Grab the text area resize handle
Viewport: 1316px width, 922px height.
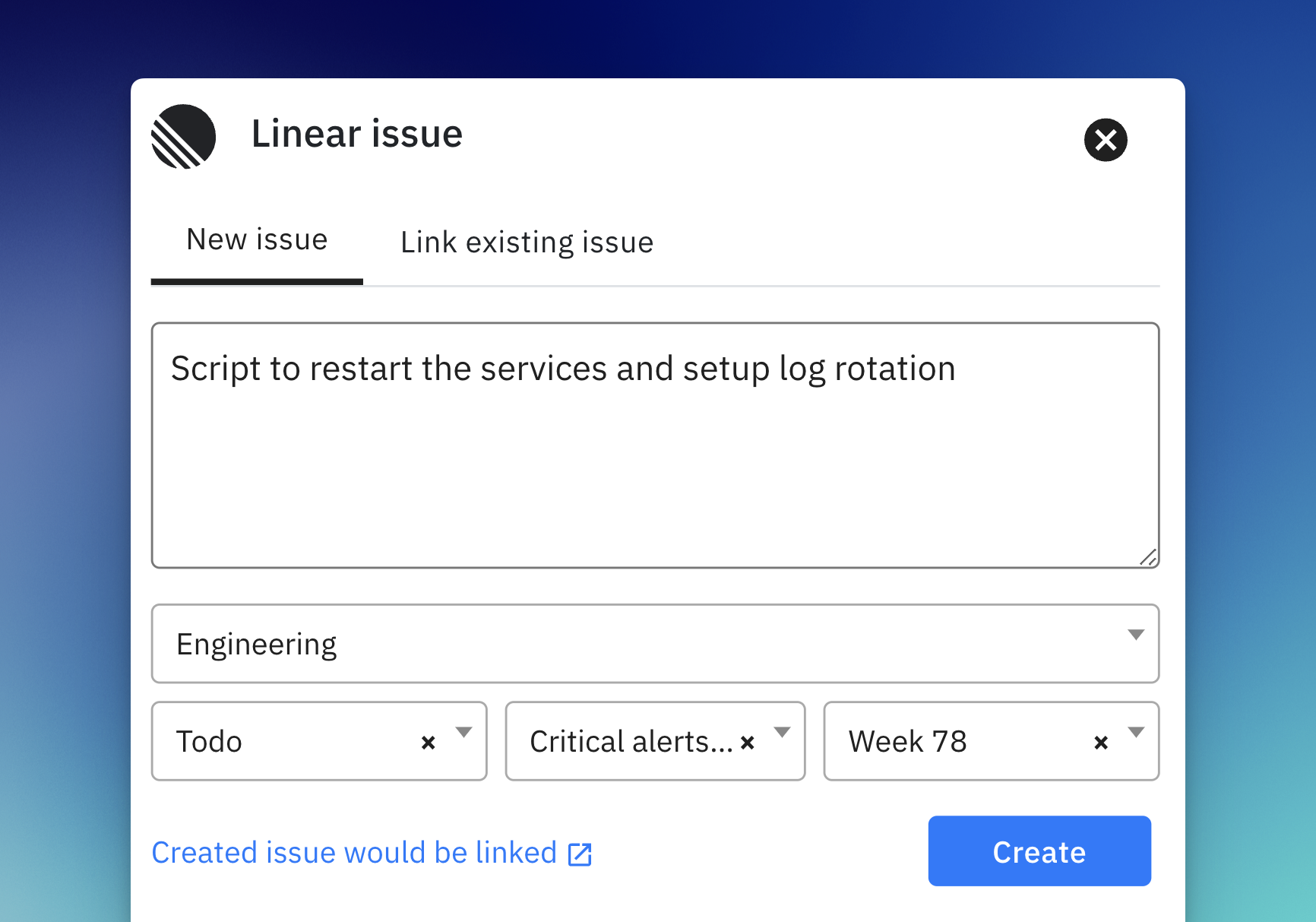[1148, 558]
